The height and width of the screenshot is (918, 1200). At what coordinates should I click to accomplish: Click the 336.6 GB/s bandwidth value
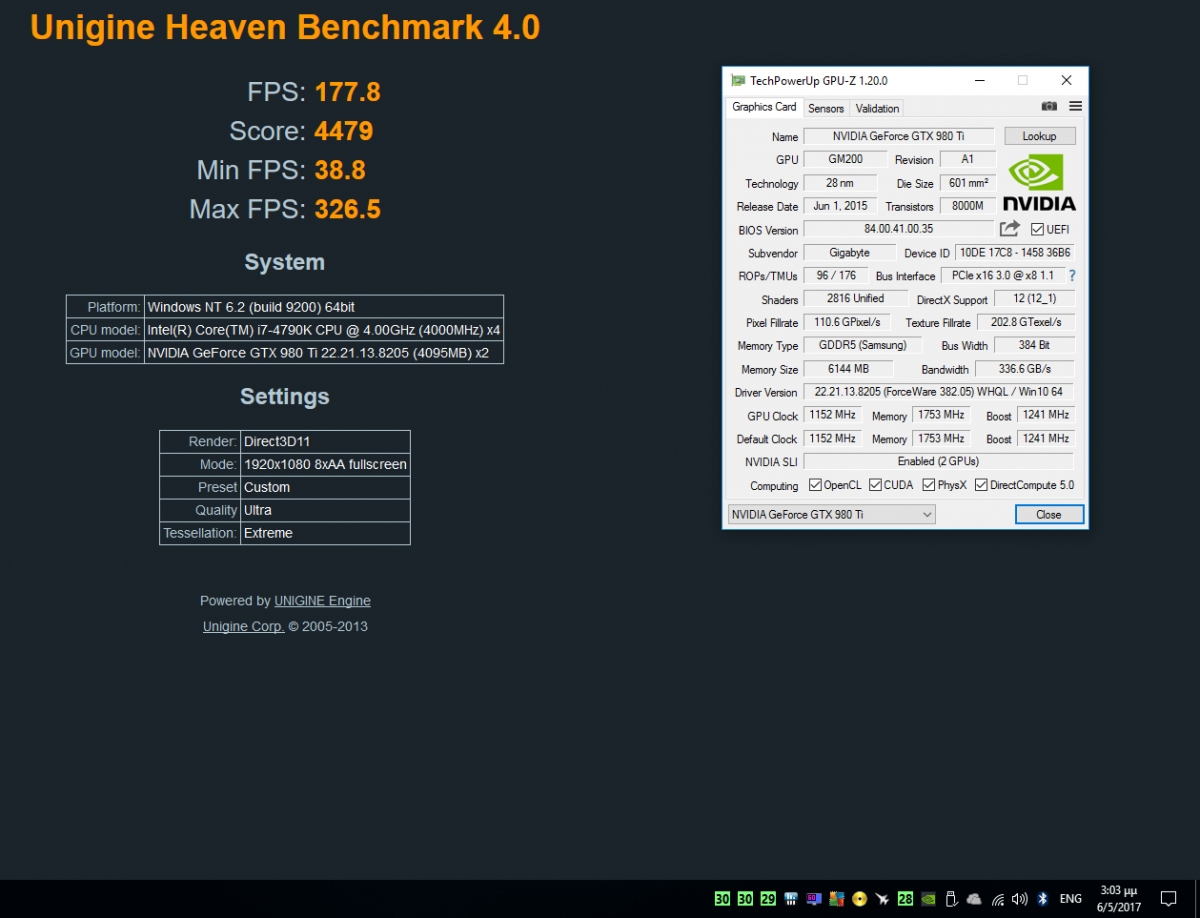click(1026, 369)
